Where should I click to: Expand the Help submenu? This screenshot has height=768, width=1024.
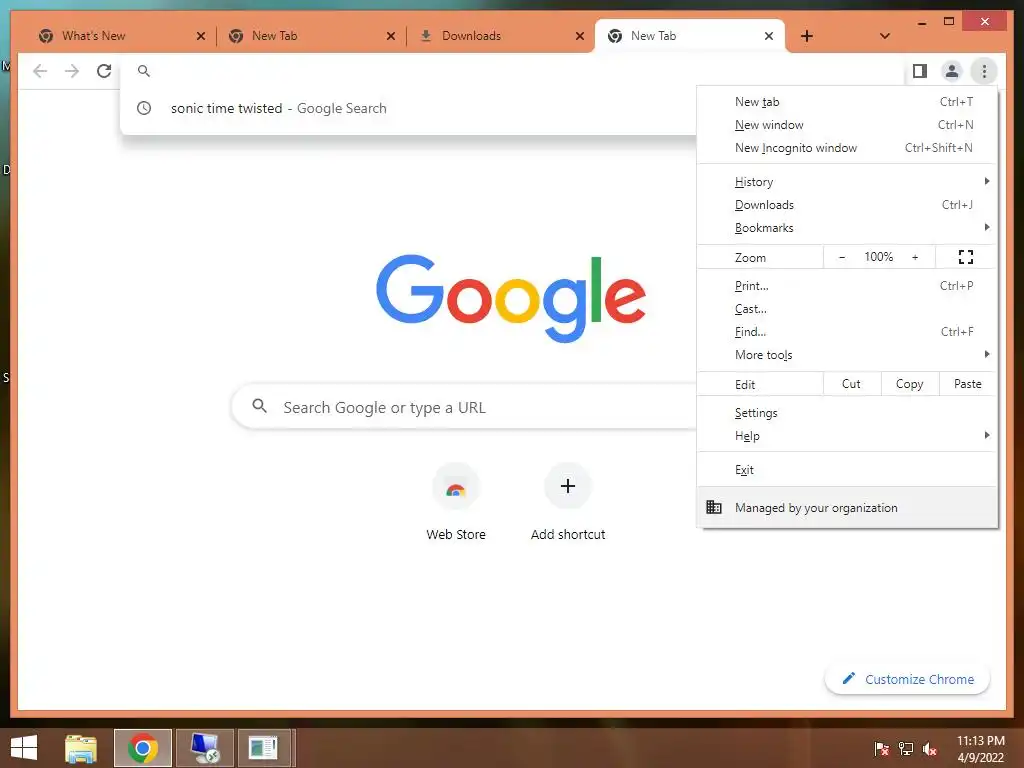tap(847, 436)
